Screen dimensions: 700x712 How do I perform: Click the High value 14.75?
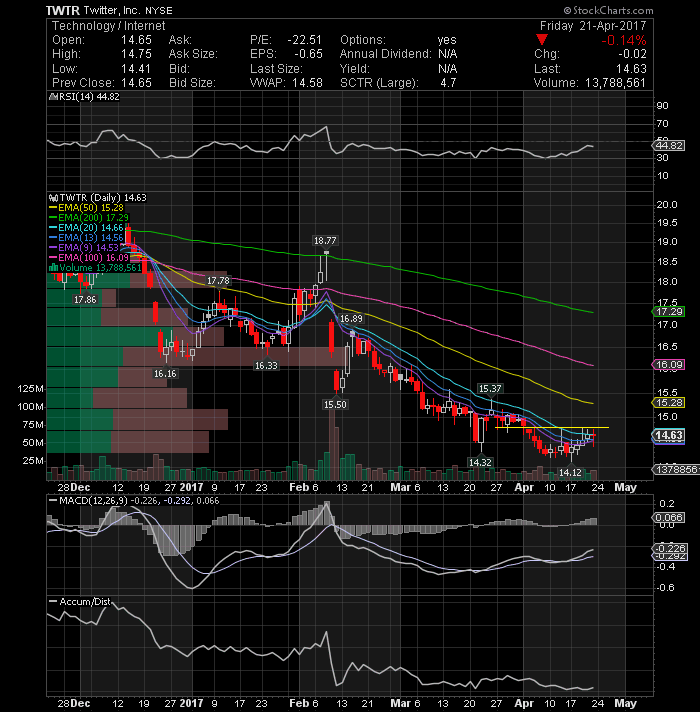(136, 54)
